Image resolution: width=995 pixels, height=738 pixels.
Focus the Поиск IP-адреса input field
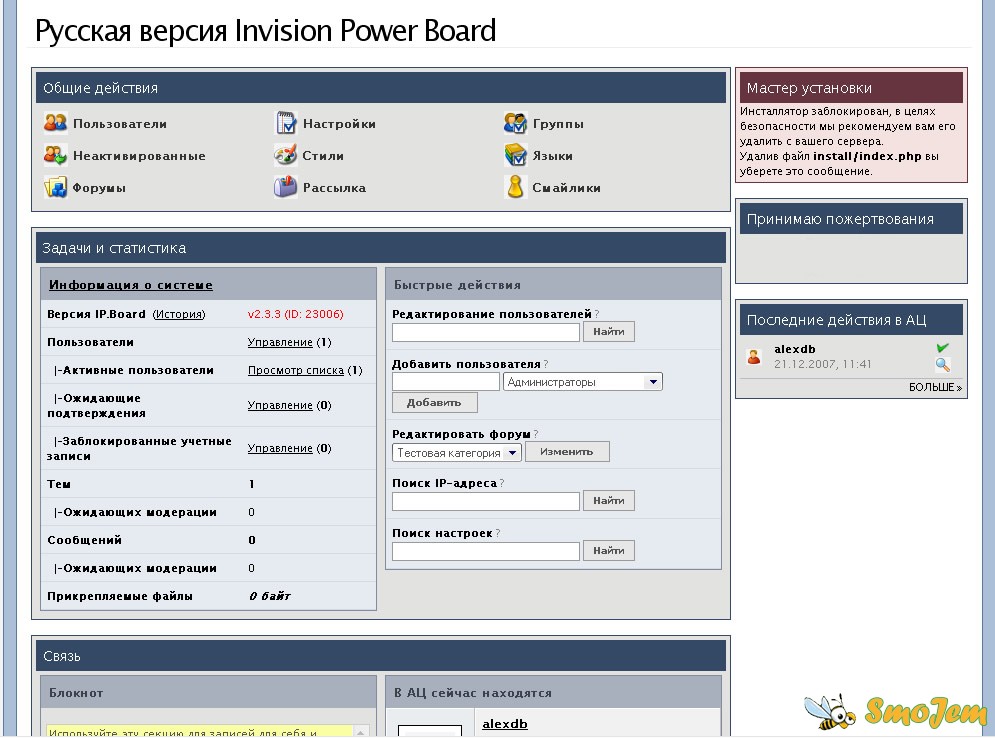[x=486, y=501]
